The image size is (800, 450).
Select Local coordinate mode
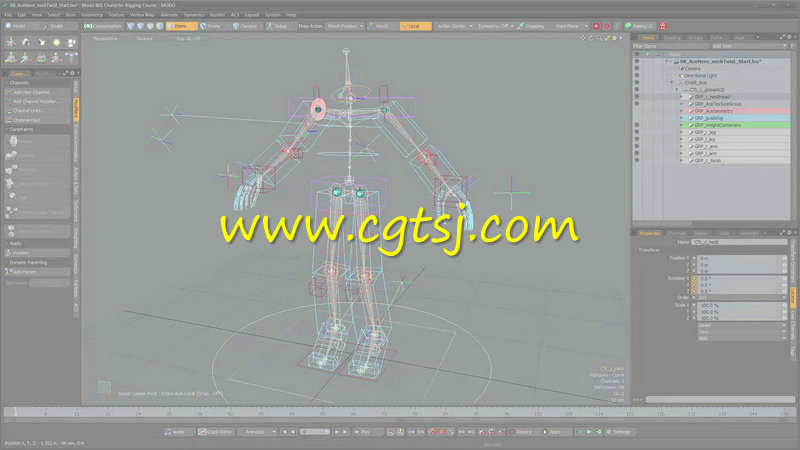(x=415, y=26)
